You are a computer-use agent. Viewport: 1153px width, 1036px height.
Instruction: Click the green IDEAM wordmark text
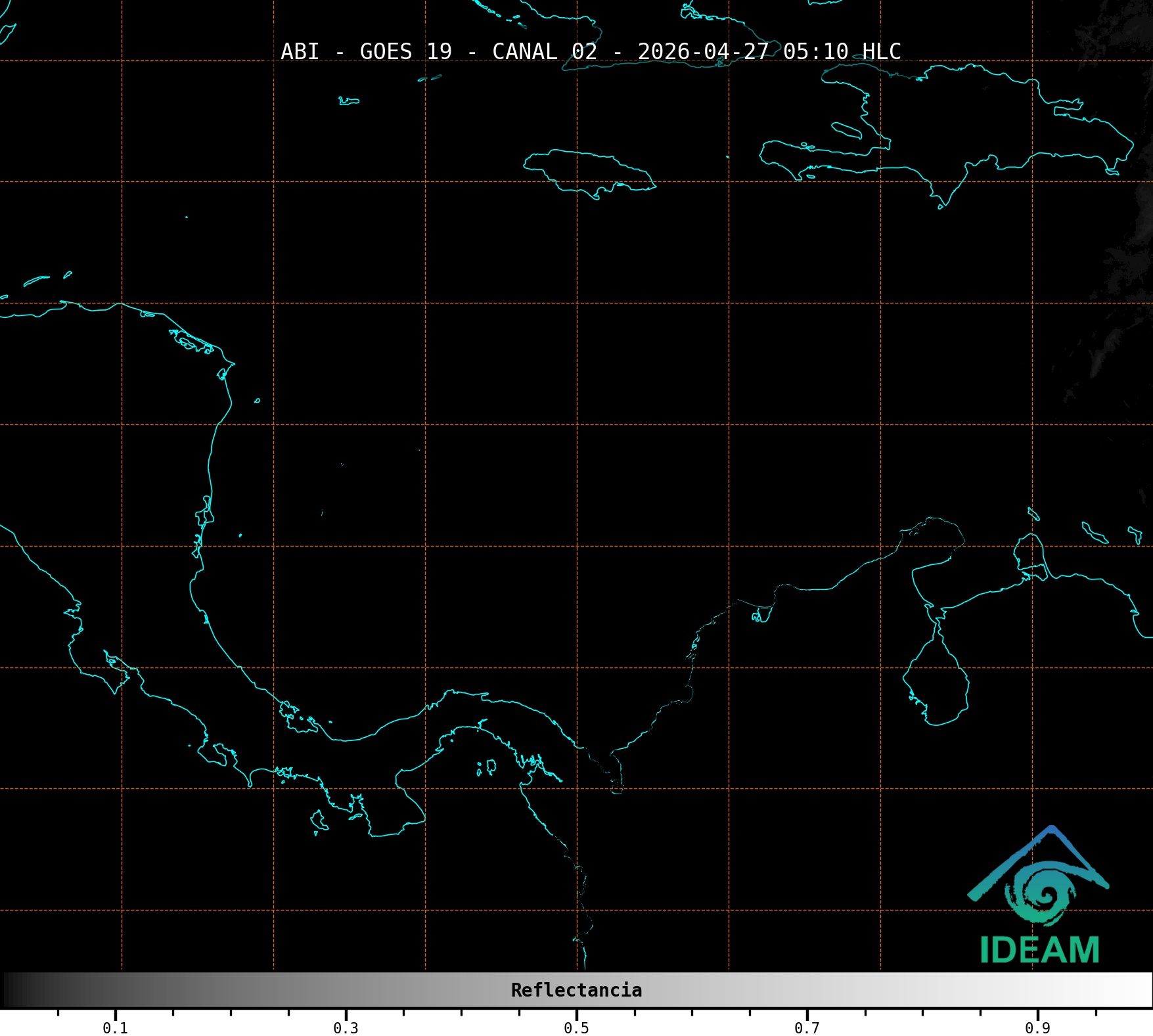(x=1039, y=950)
